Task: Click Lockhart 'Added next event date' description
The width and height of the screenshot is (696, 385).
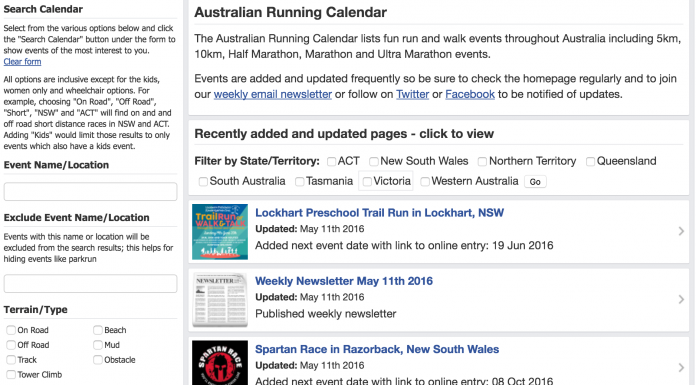Action: [x=404, y=246]
